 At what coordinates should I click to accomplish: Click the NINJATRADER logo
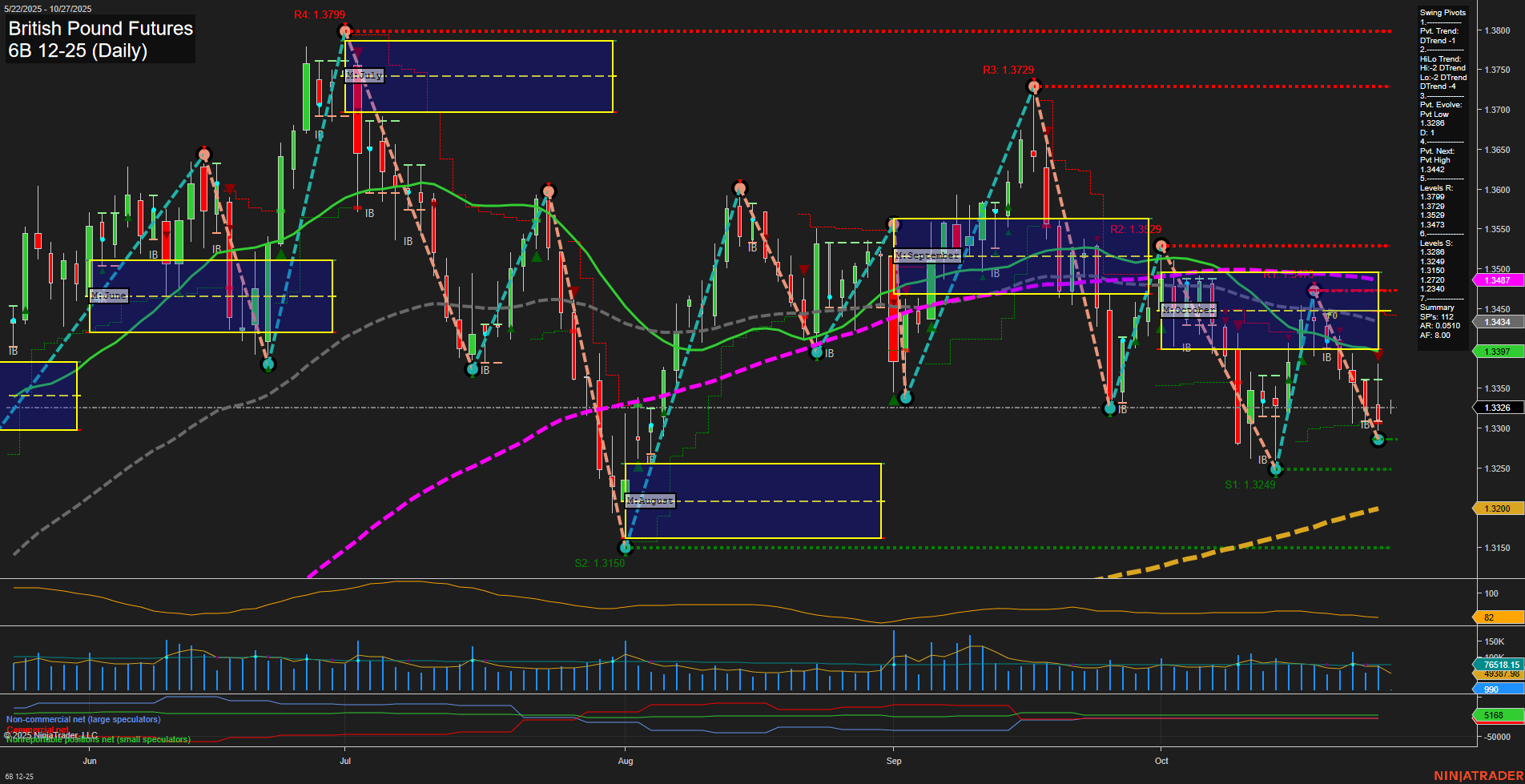[x=1478, y=775]
